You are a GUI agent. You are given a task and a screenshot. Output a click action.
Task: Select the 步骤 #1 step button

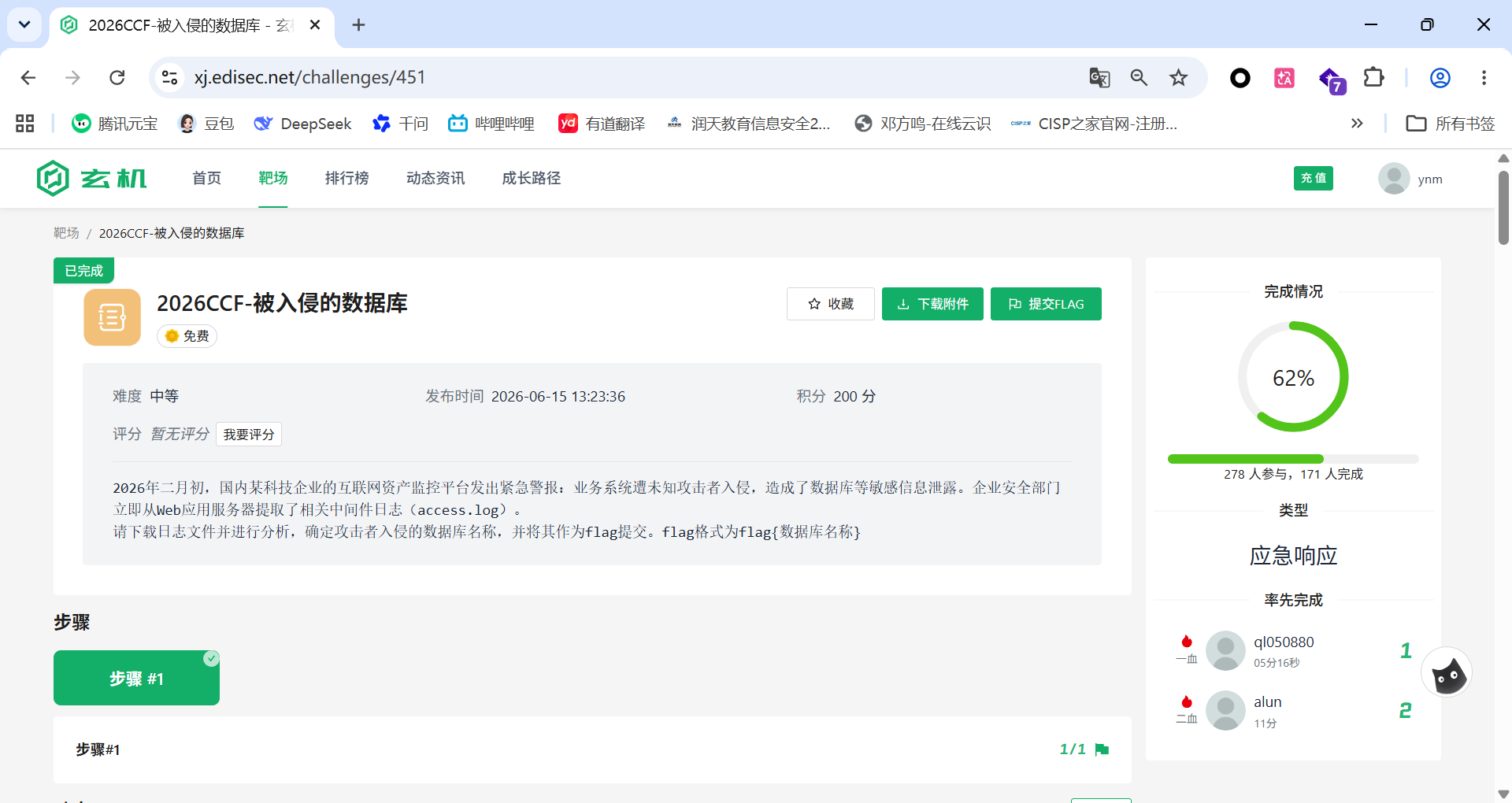(136, 678)
